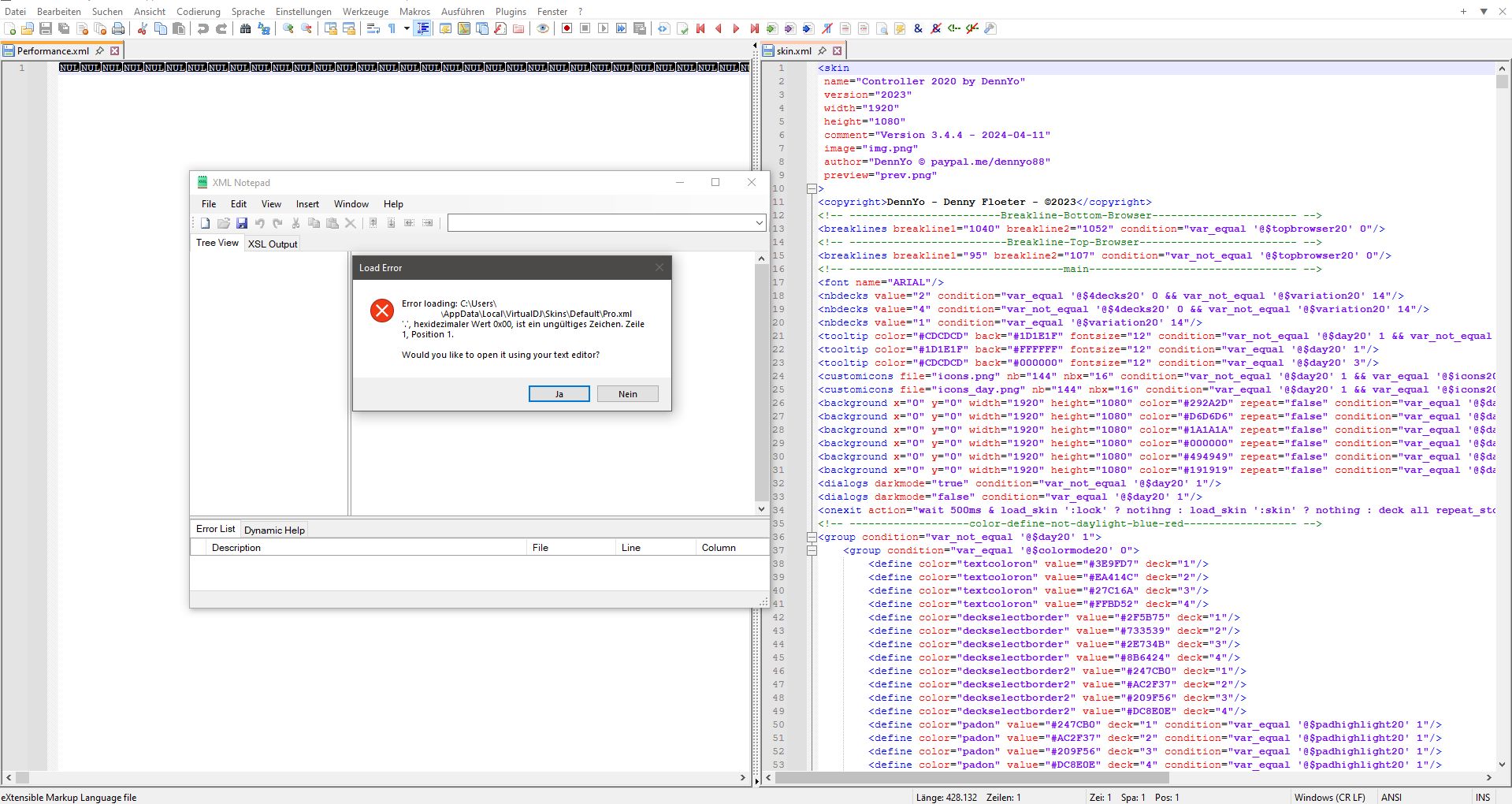Viewport: 1512px width, 804px height.
Task: Collapse the fold marker at line 10
Action: click(x=812, y=188)
